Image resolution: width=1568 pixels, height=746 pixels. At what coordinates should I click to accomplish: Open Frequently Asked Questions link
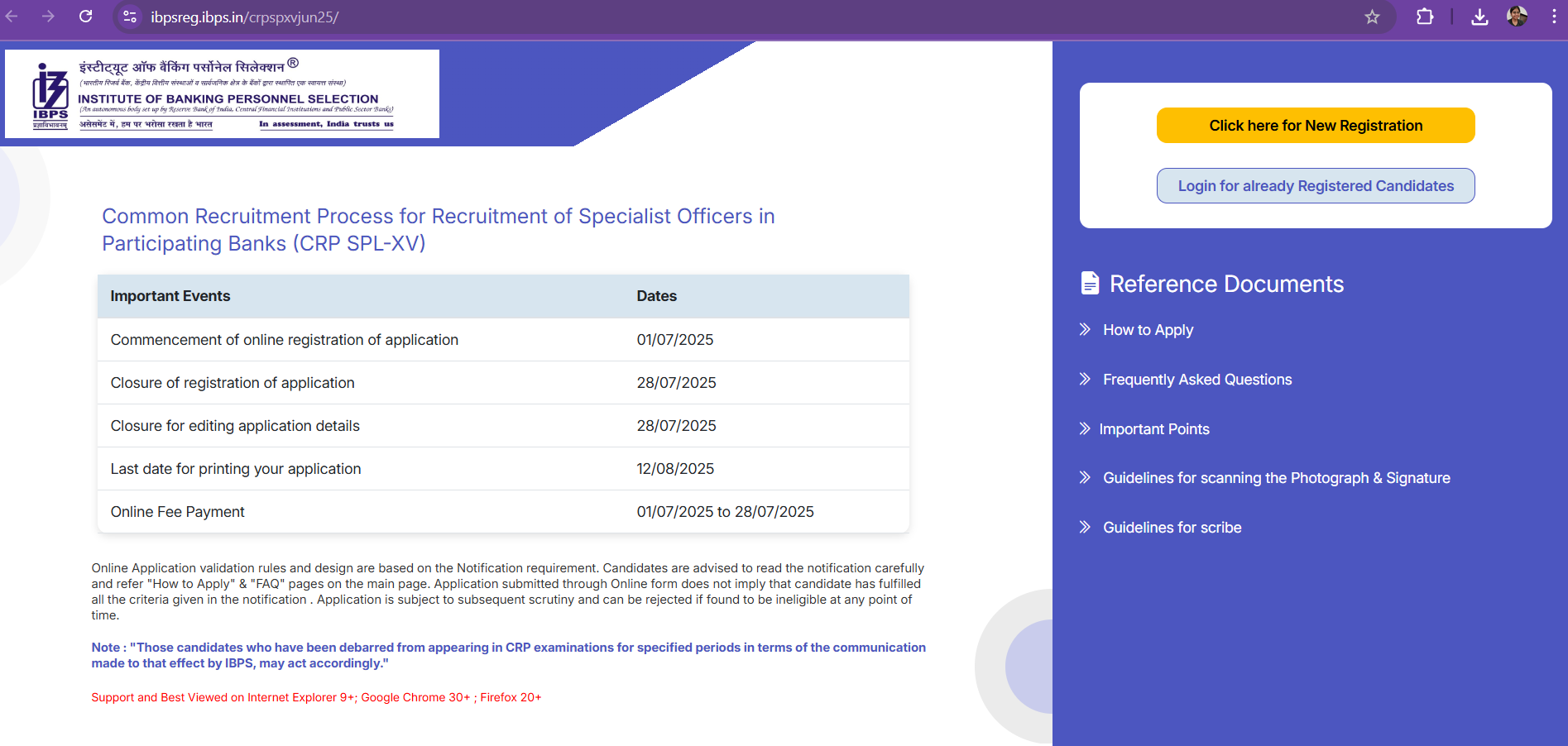(1196, 380)
